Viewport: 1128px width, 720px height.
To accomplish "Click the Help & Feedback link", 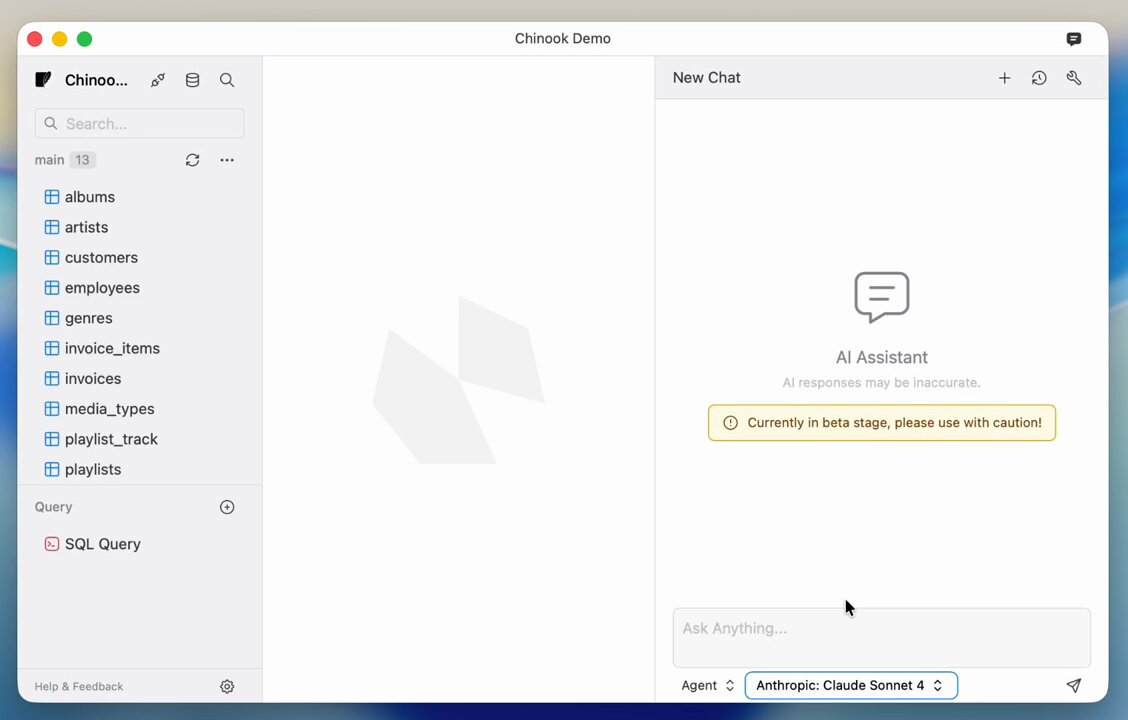I will coord(79,687).
